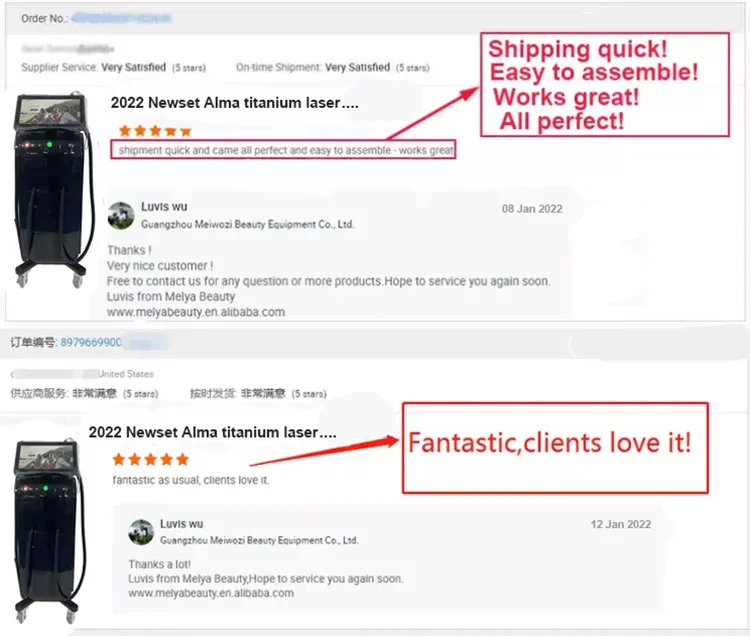This screenshot has width=750, height=637.
Task: Open order number 8979669900 link
Action: [x=91, y=342]
